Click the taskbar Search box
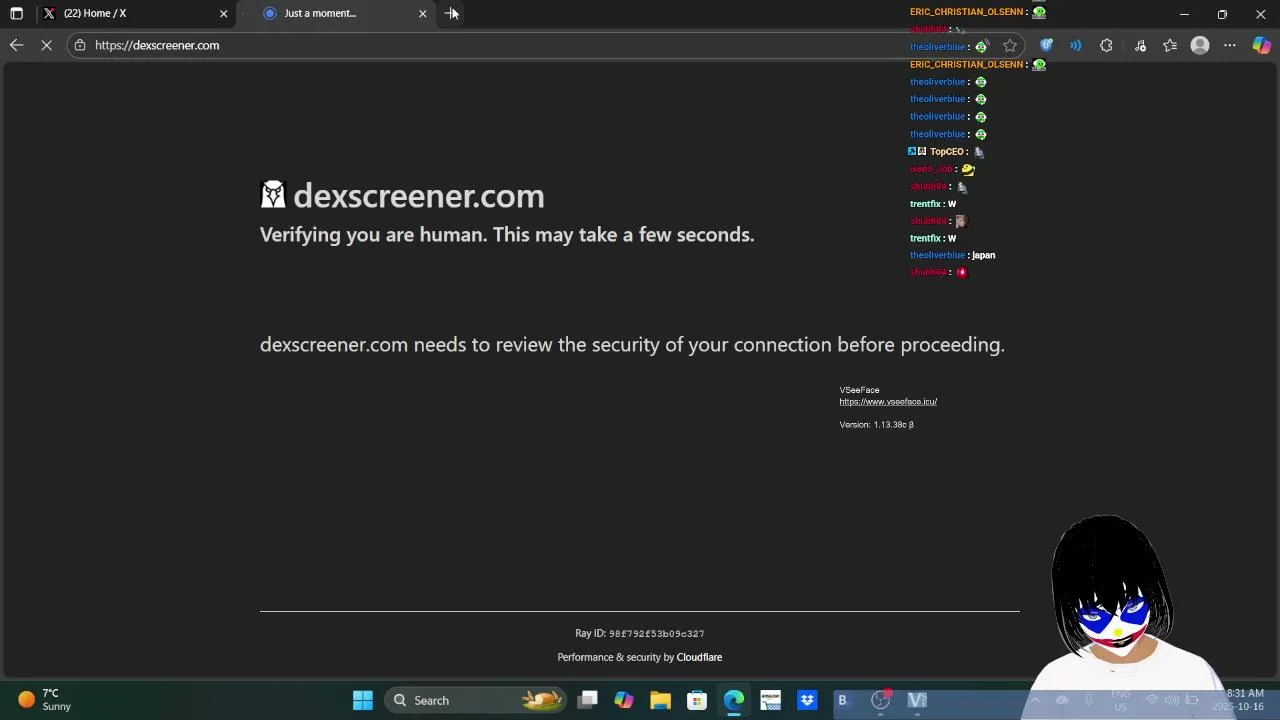This screenshot has height=720, width=1280. point(476,700)
